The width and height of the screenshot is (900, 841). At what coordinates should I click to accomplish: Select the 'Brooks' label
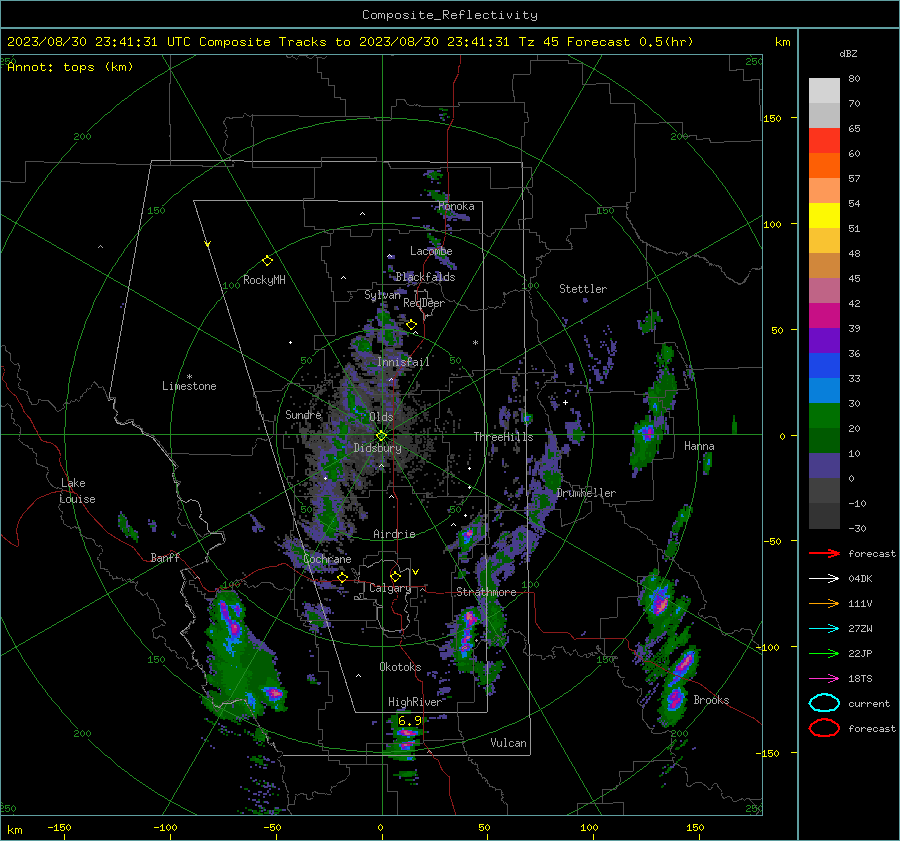point(711,700)
